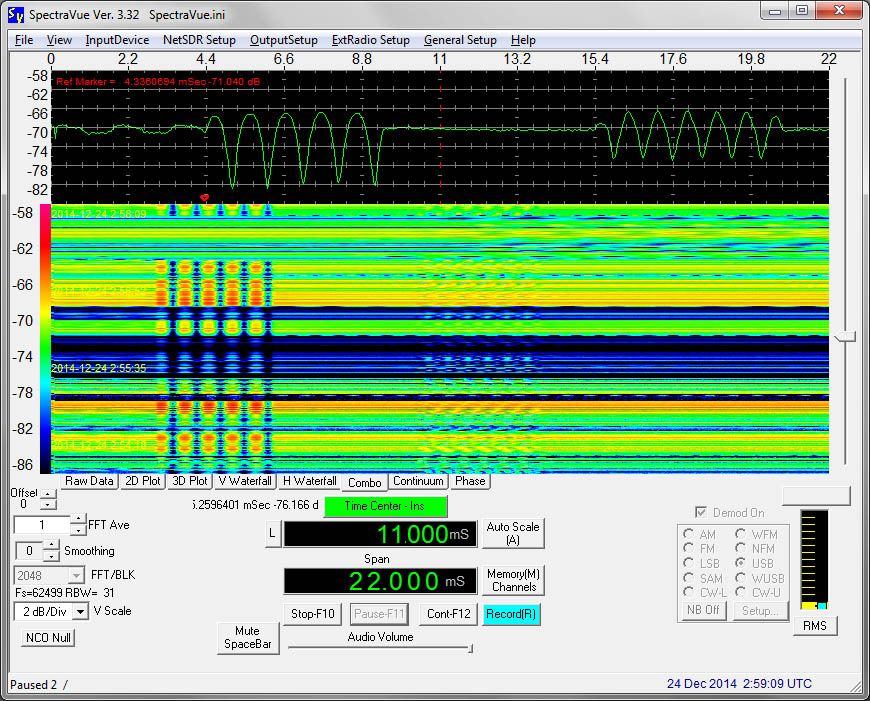This screenshot has height=701, width=870.
Task: Select FM demodulation mode
Action: coord(689,548)
